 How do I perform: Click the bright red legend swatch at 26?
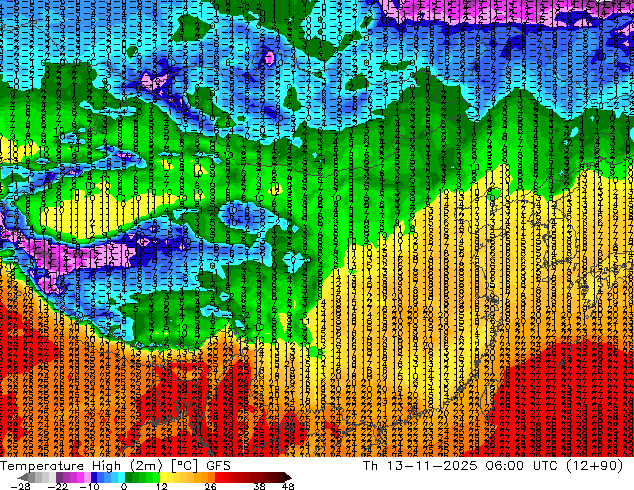pos(218,477)
